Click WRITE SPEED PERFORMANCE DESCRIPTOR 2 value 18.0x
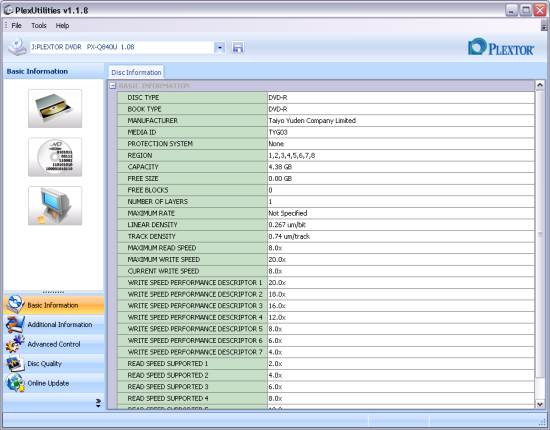The image size is (550, 430). click(x=277, y=294)
